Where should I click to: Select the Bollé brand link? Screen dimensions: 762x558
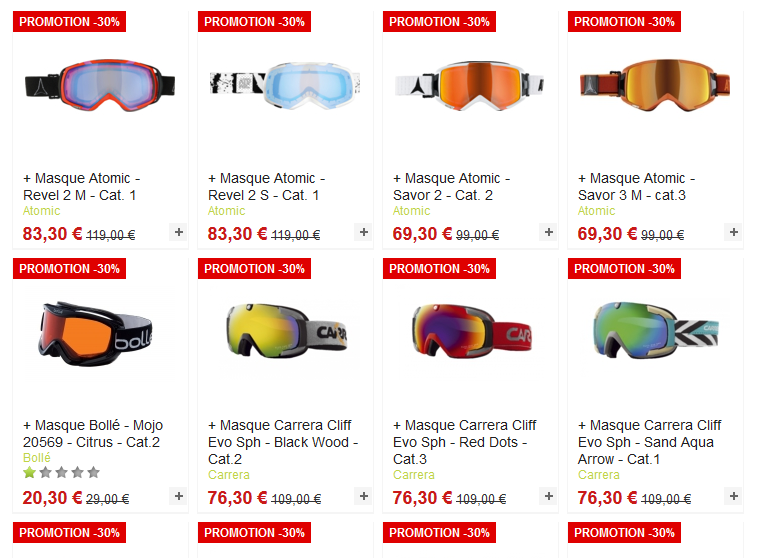click(x=36, y=457)
